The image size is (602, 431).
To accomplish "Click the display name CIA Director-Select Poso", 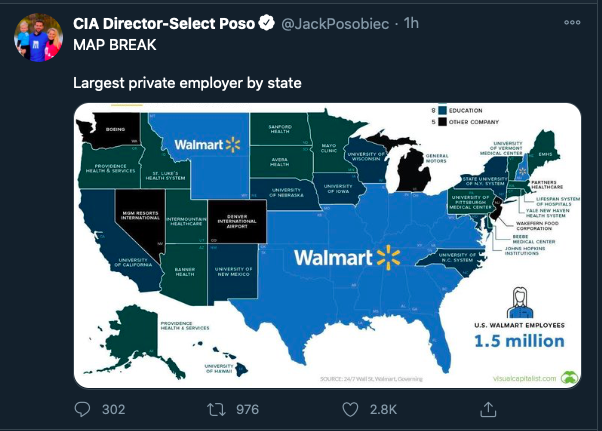I will pyautogui.click(x=165, y=23).
